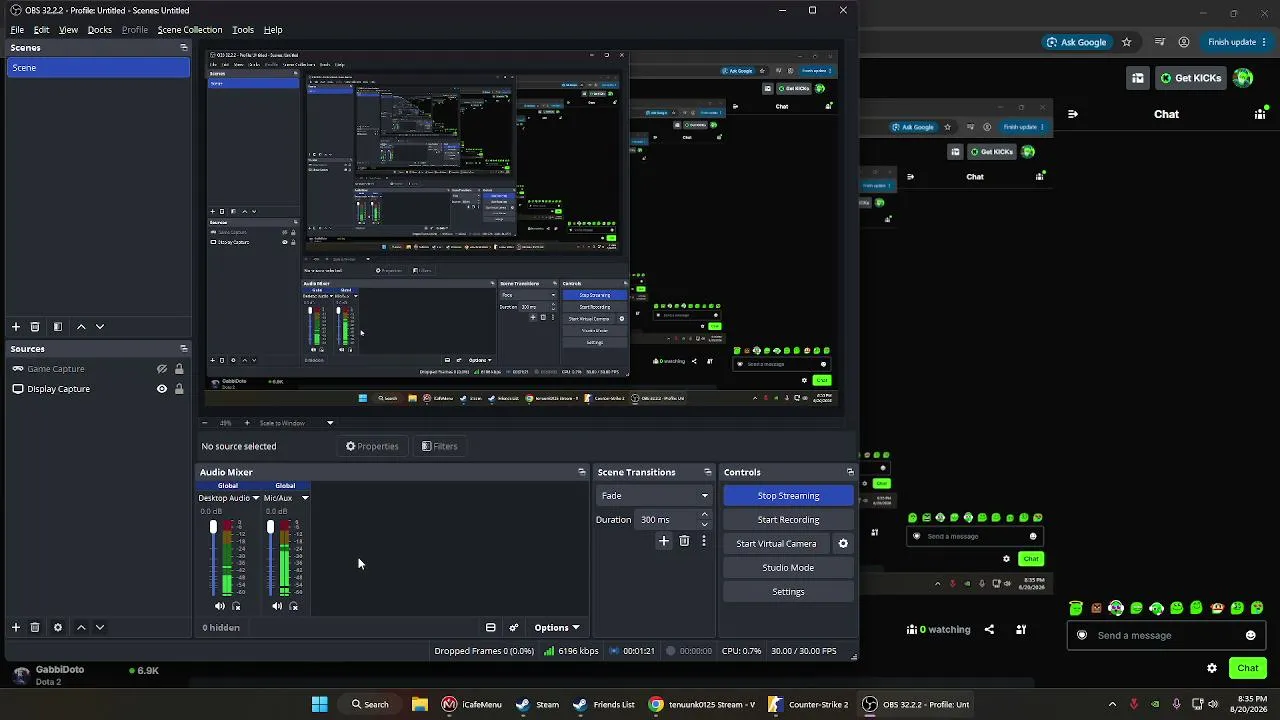The width and height of the screenshot is (1280, 720).
Task: Open virtual camera settings gear
Action: tap(843, 544)
